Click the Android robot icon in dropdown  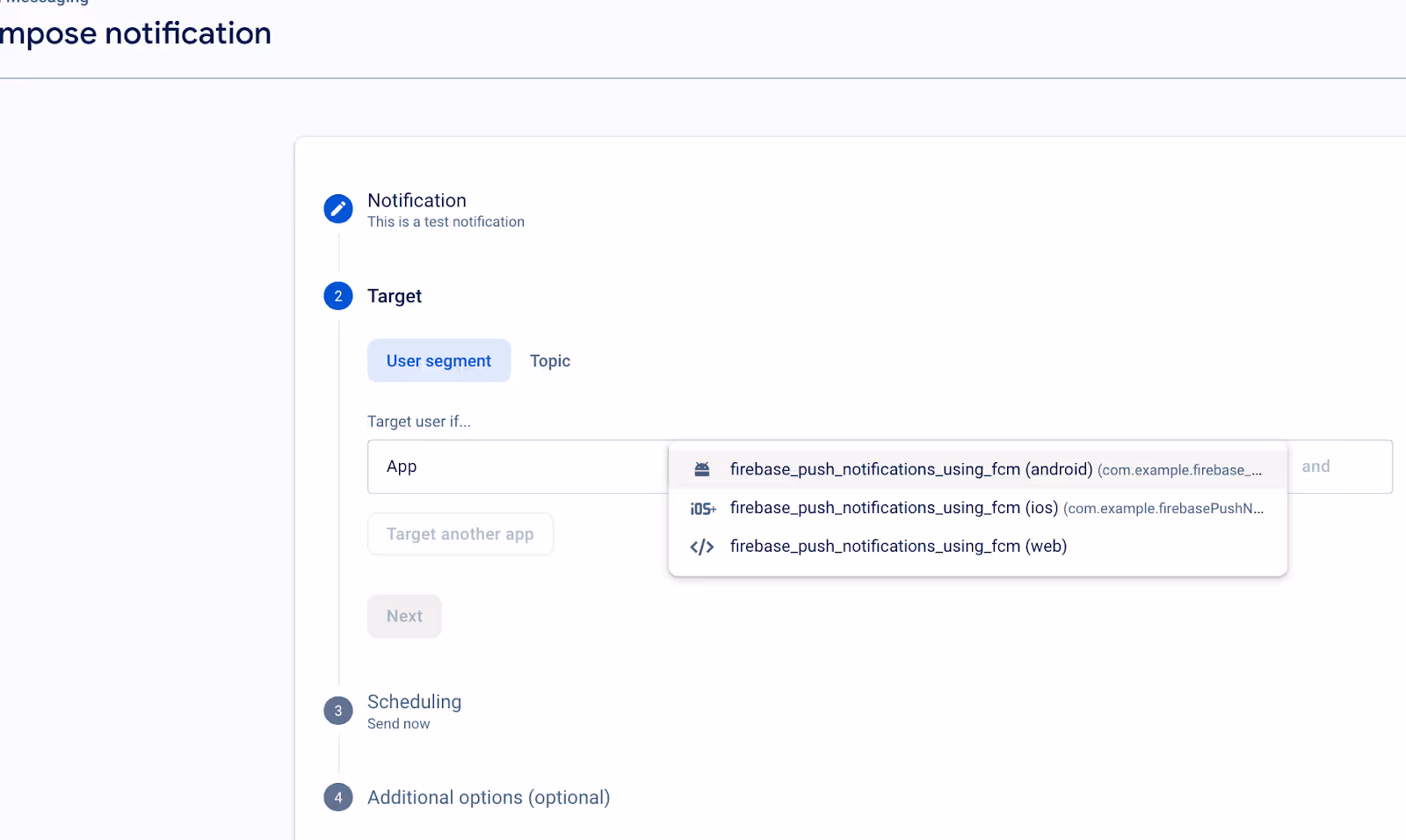pyautogui.click(x=702, y=469)
